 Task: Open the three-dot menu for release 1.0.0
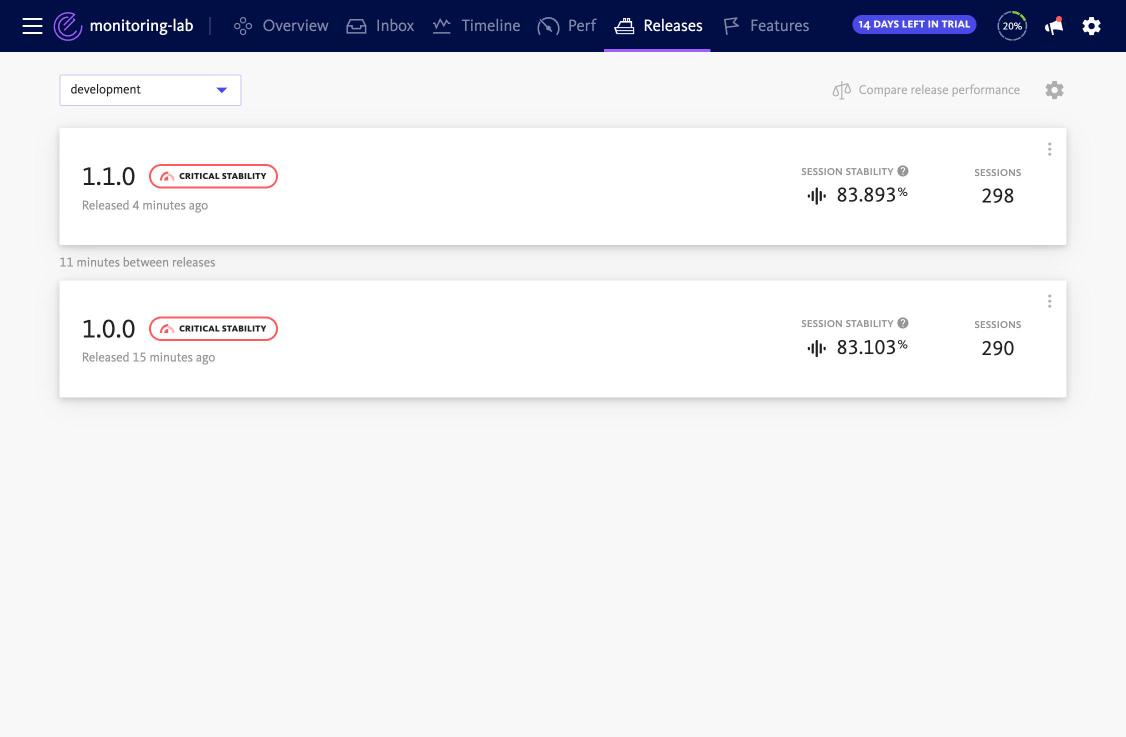coord(1049,301)
